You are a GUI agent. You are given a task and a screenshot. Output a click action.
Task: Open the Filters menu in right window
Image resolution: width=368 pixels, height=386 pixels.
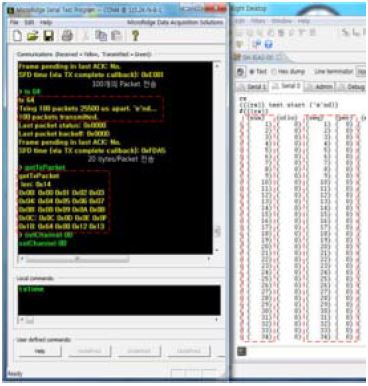tap(258, 21)
